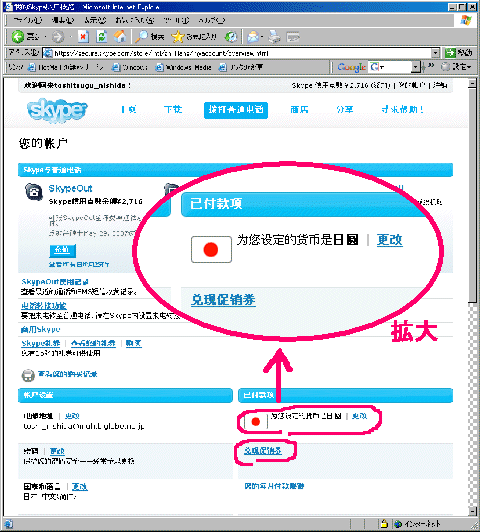Click the Edit icon right of printer
Viewport: 480px width, 532px height.
(293, 37)
